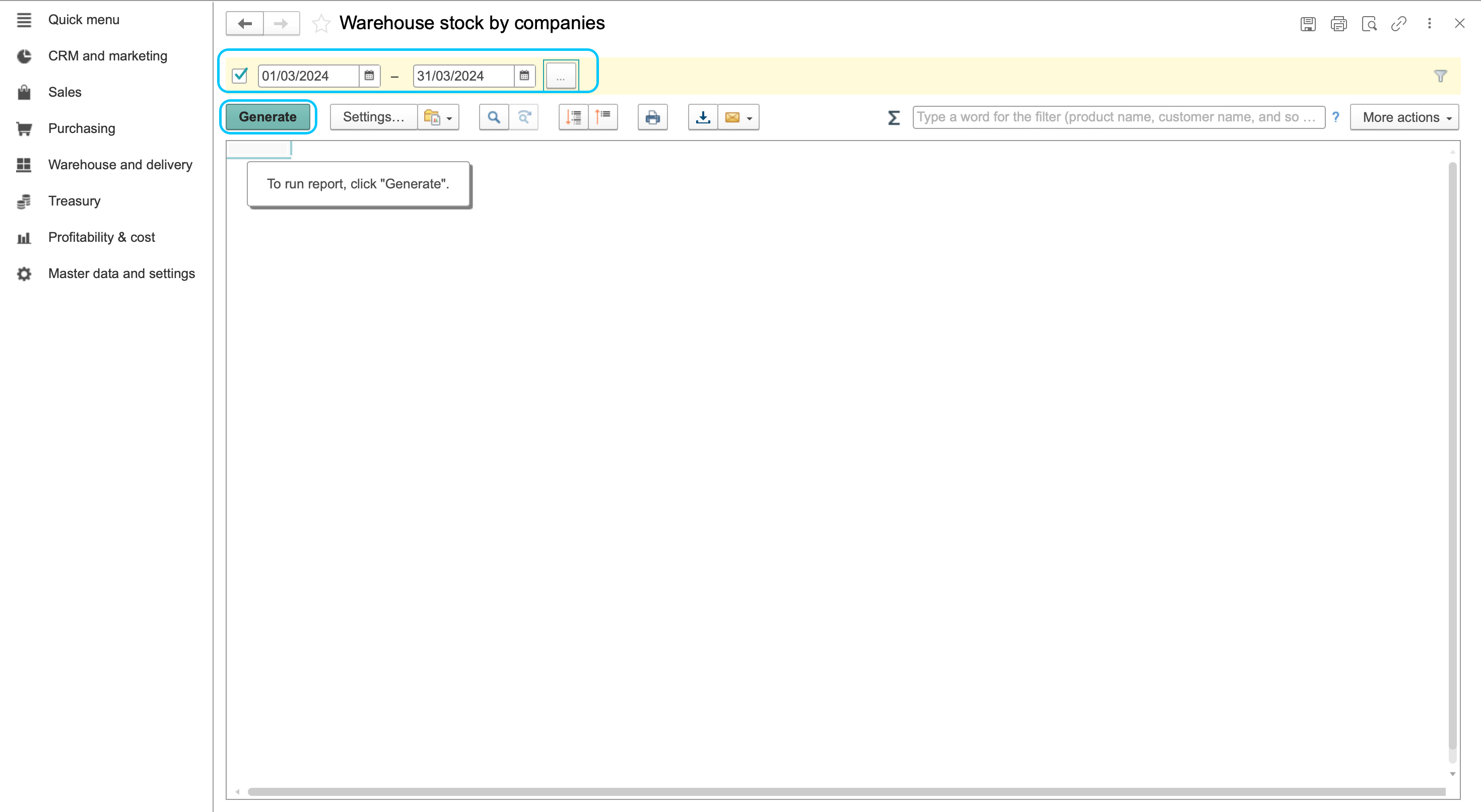
Task: Save report with the download icon
Action: 703,117
